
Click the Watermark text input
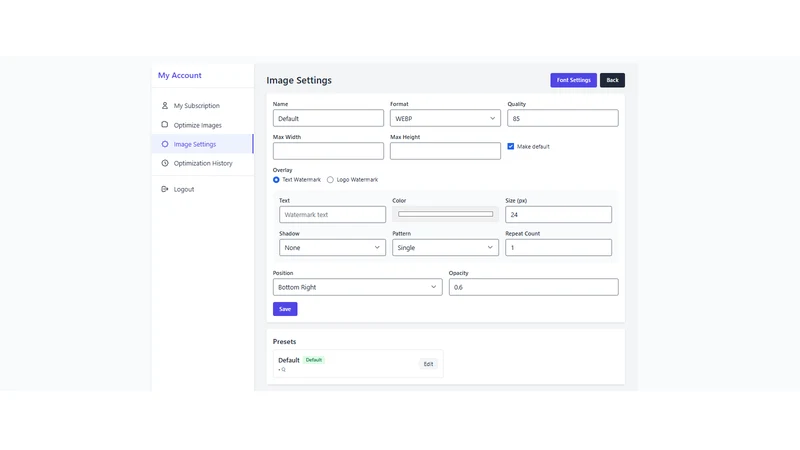(332, 214)
